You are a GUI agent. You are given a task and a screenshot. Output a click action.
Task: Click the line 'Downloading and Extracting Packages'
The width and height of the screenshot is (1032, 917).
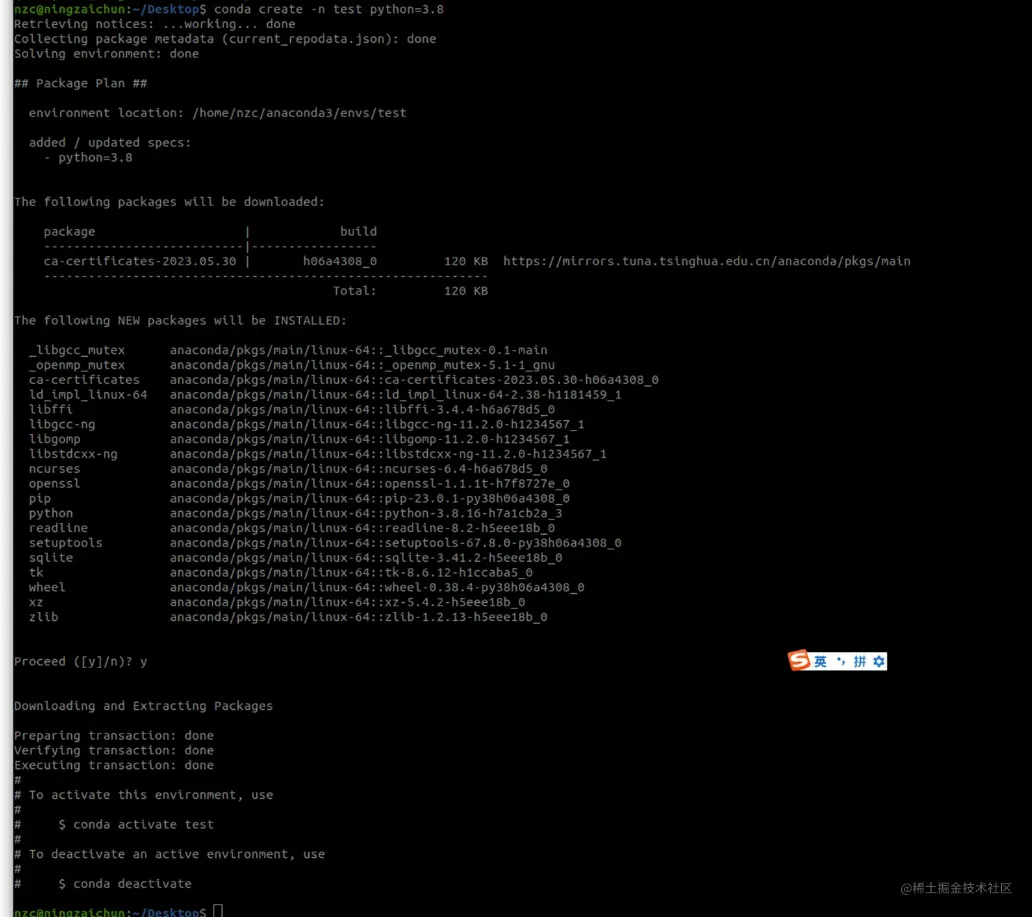[143, 705]
